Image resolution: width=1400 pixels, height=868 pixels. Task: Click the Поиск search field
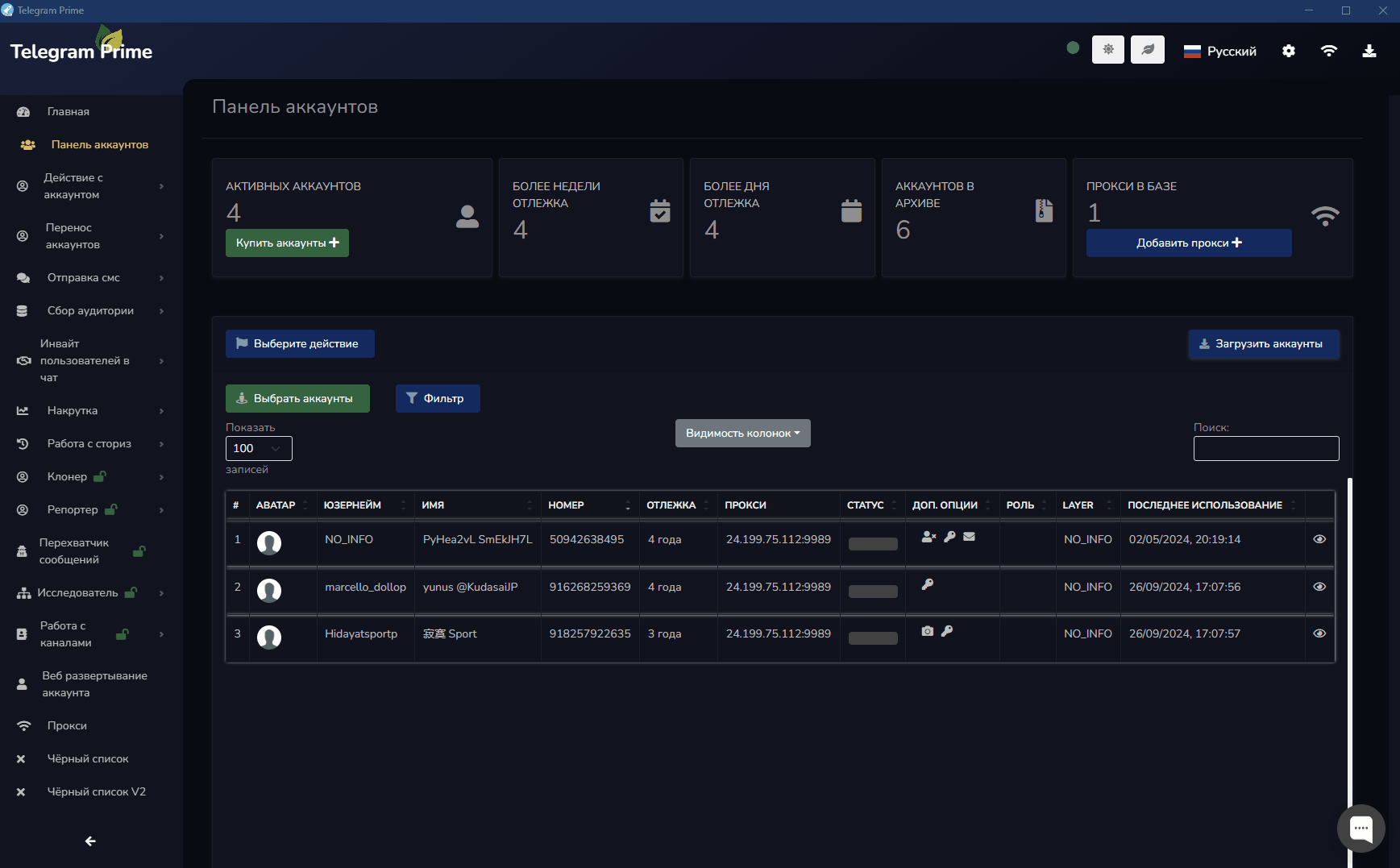coord(1265,448)
